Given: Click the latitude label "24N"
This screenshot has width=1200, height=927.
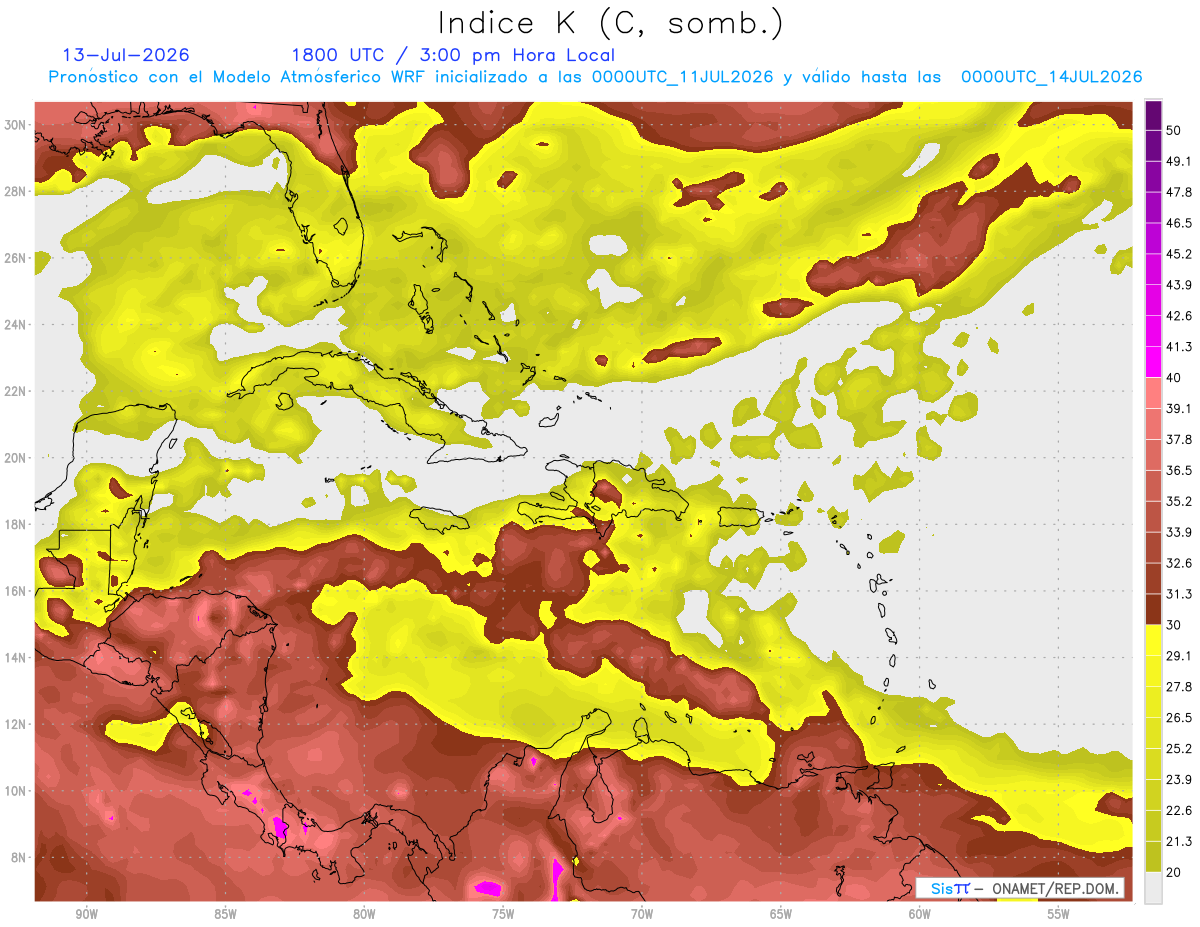Looking at the screenshot, I should tap(16, 325).
